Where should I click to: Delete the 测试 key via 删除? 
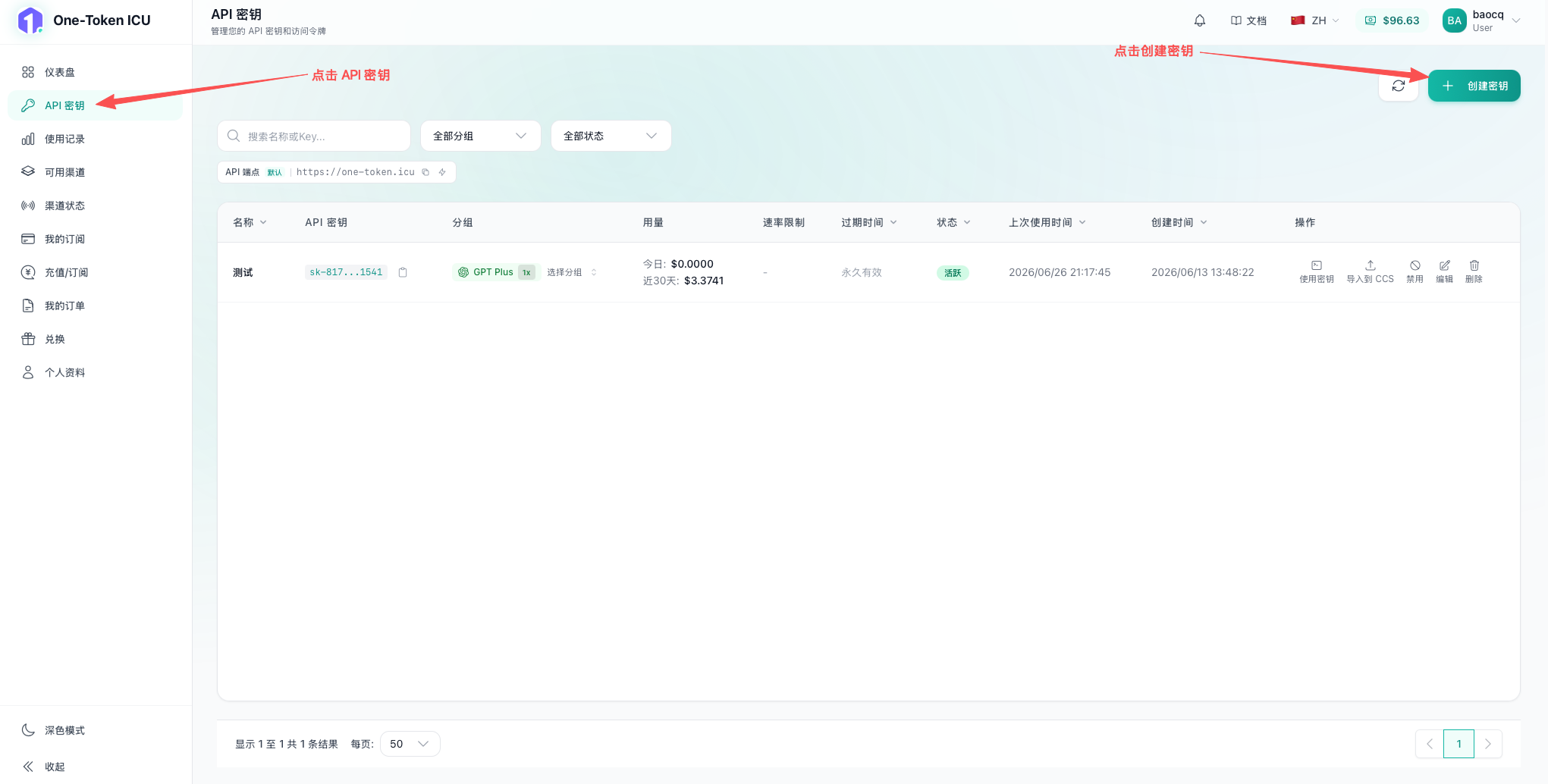point(1474,272)
